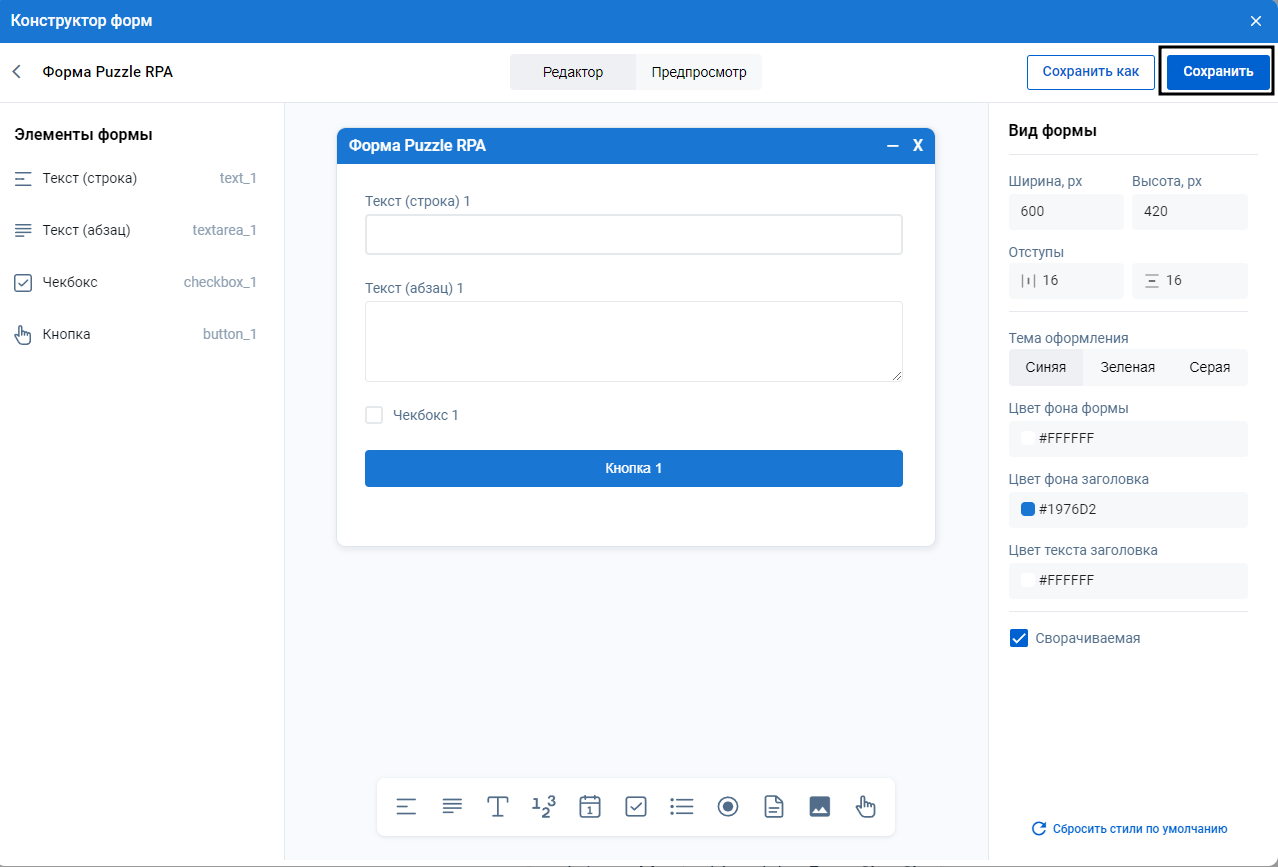Add a file element using the document icon

pos(774,807)
